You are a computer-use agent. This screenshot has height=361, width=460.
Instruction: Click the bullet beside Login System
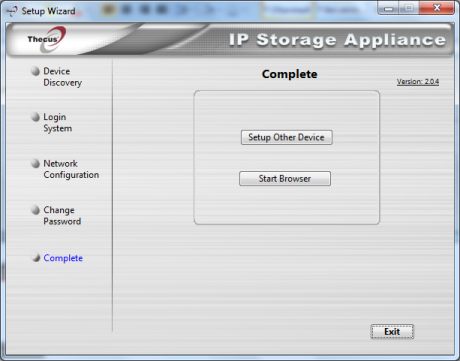[x=35, y=117]
